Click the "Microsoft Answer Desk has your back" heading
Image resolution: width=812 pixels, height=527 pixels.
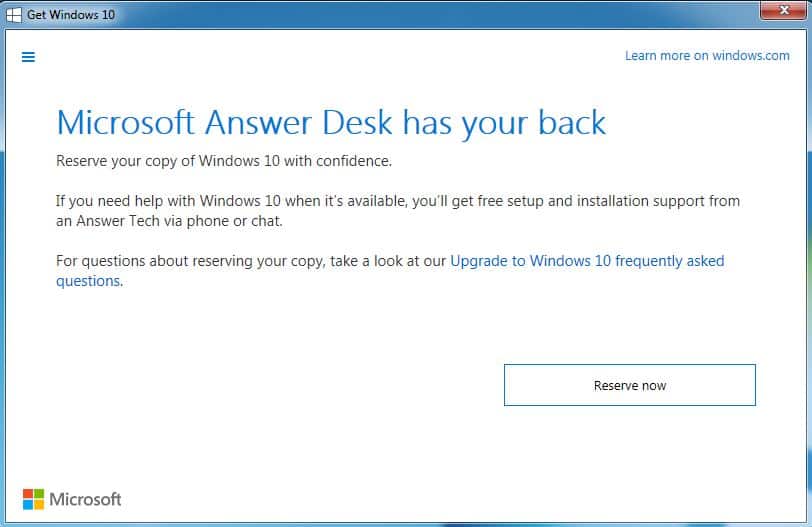pos(331,123)
